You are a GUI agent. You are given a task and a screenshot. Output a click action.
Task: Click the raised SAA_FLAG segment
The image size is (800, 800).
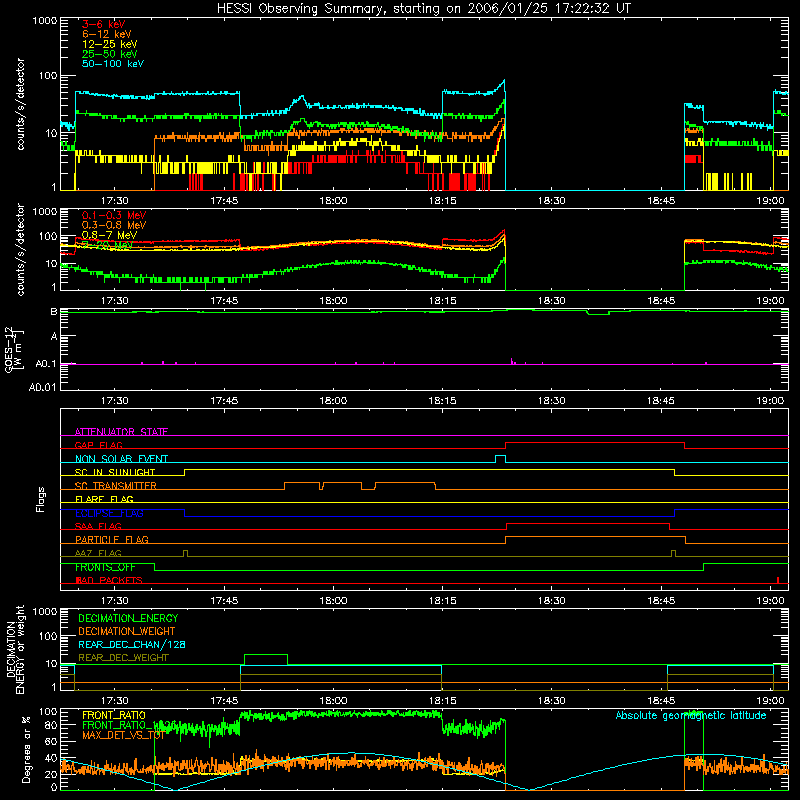pyautogui.click(x=587, y=524)
